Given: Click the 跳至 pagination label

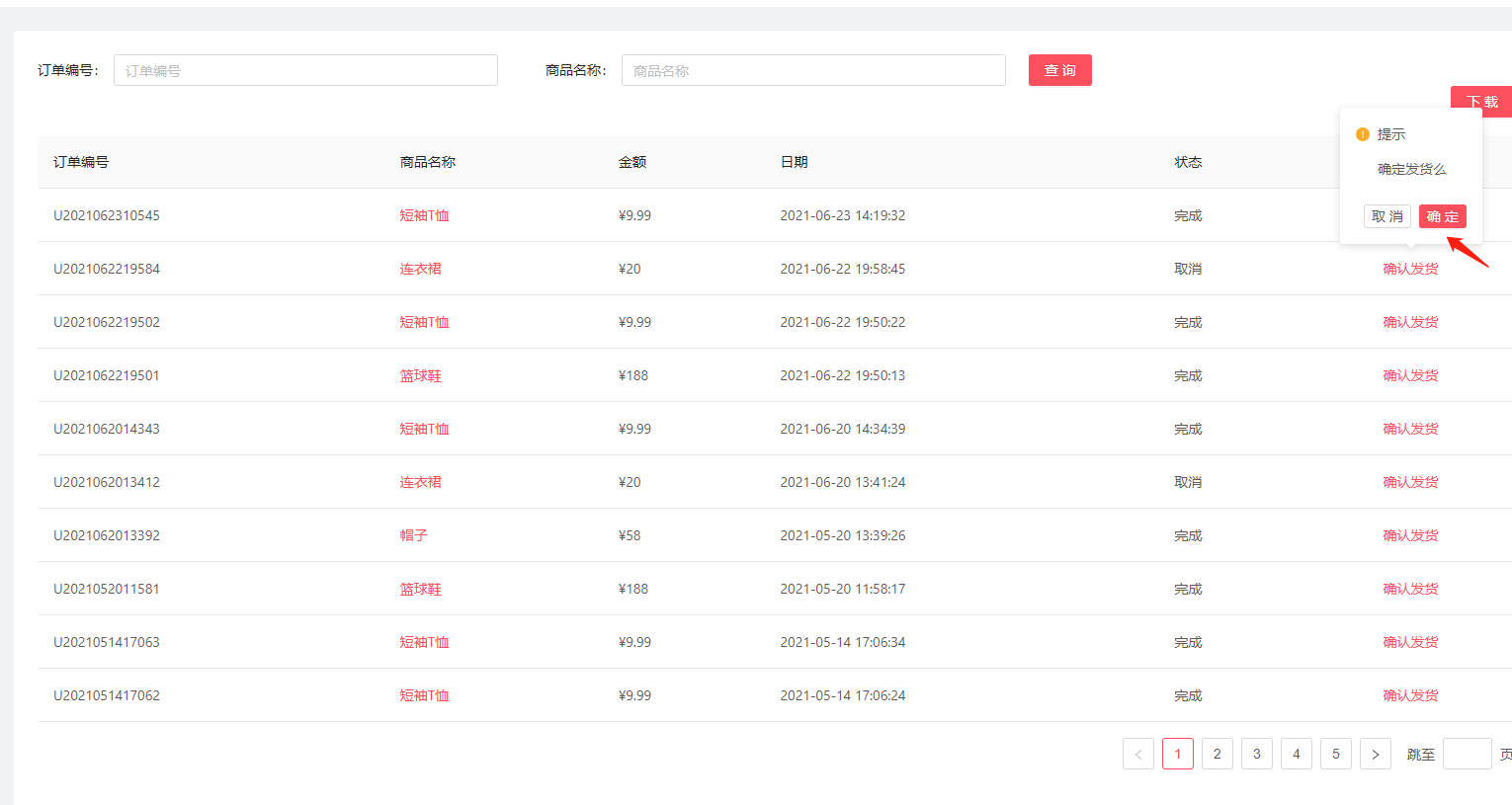Looking at the screenshot, I should point(1421,755).
